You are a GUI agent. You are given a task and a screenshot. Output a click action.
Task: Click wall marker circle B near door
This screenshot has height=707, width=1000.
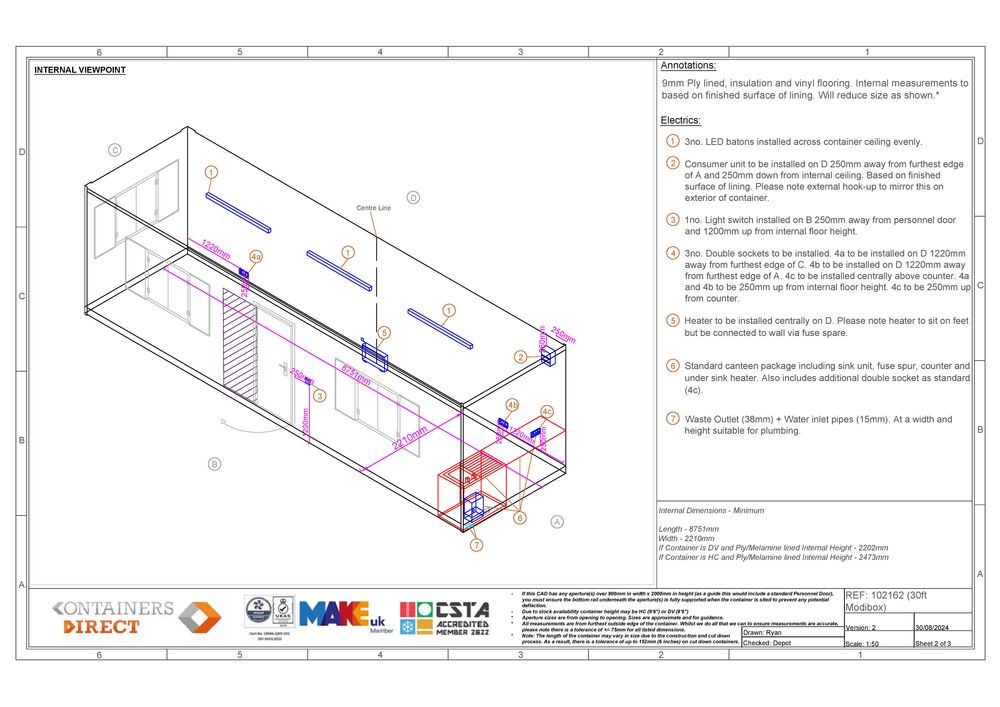pos(214,463)
